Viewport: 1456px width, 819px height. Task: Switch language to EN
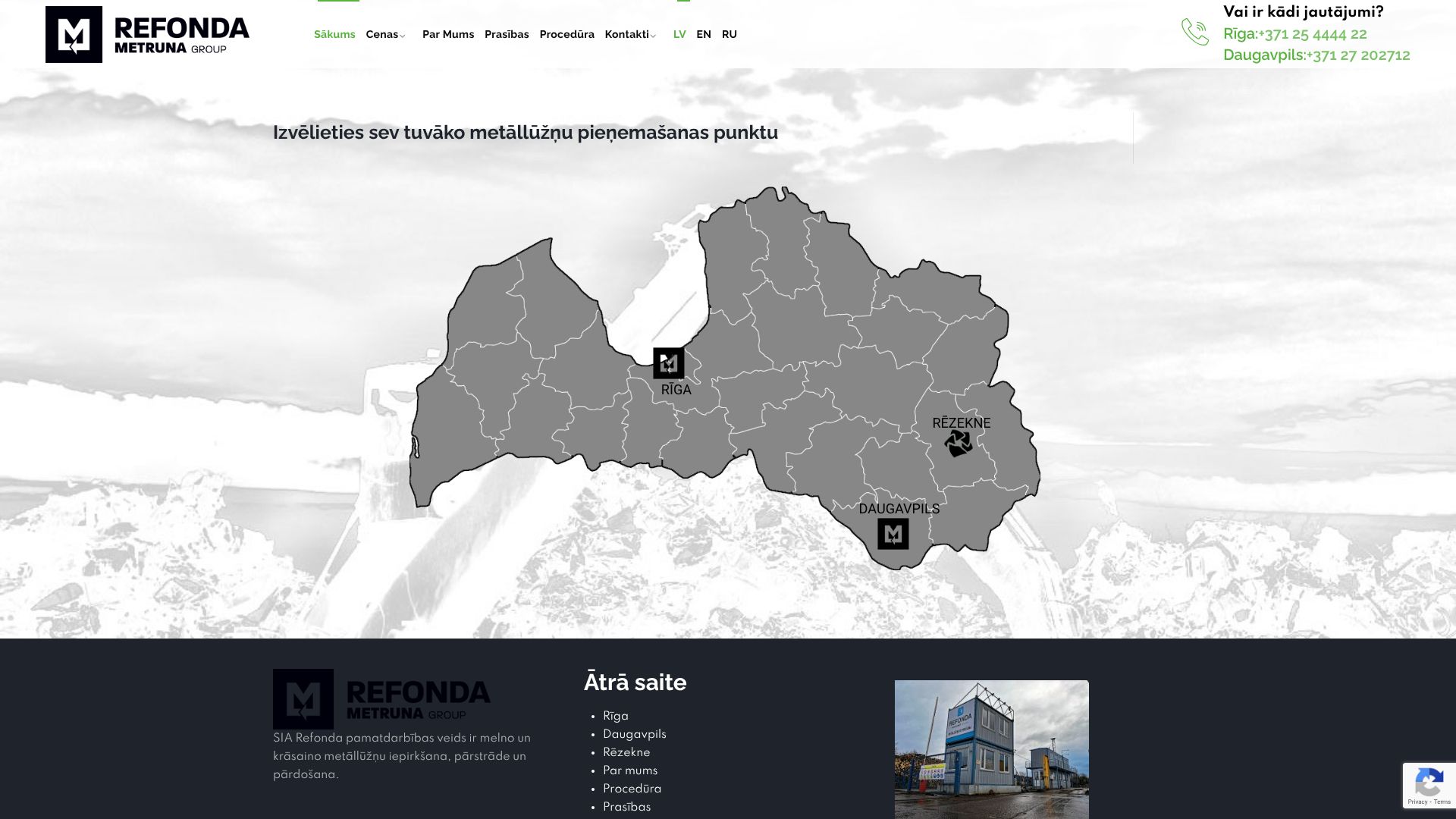[x=704, y=34]
